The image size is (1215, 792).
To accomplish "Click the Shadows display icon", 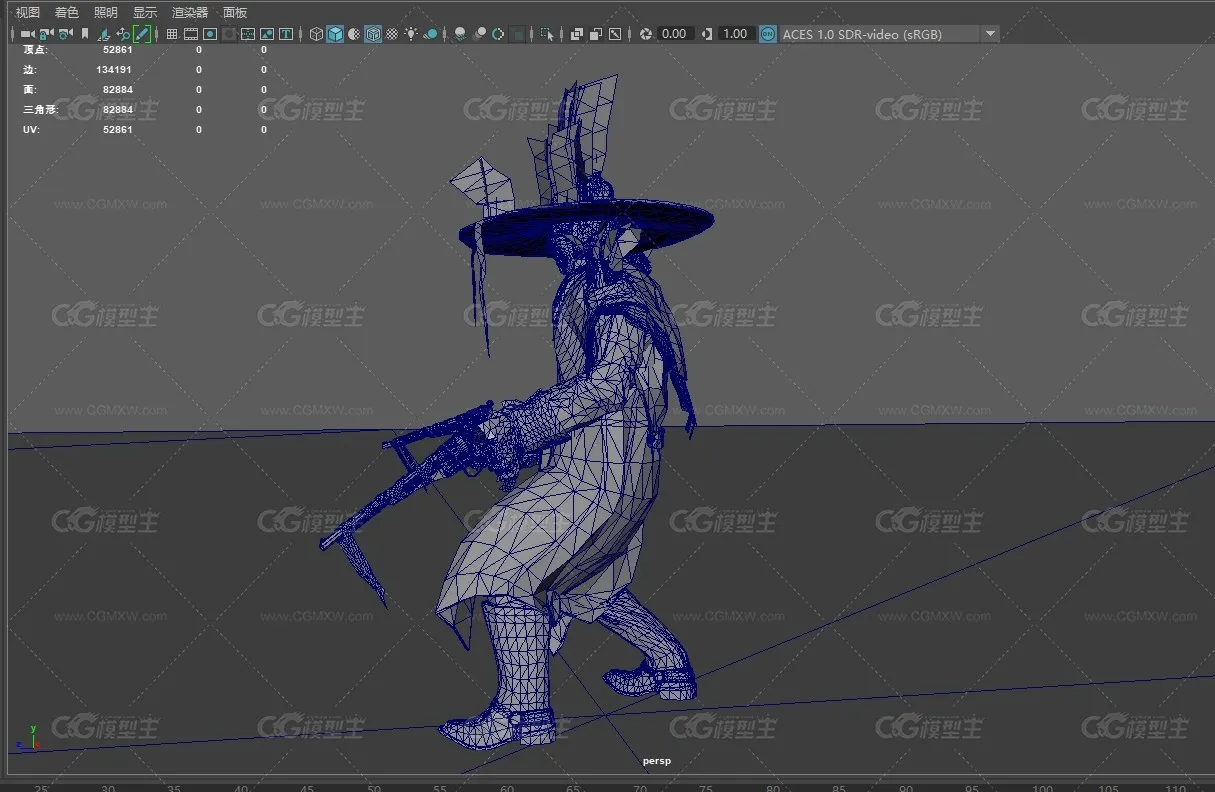I will pos(431,34).
